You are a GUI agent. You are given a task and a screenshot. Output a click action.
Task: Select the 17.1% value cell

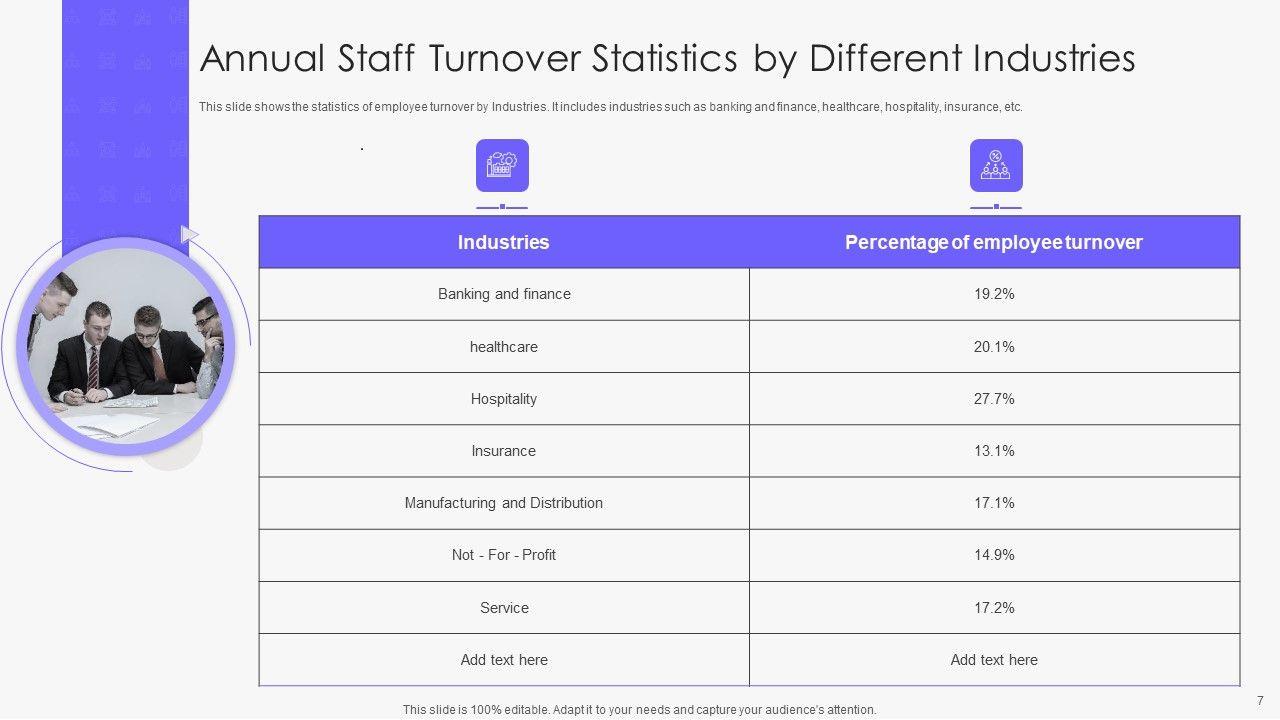[x=994, y=503]
